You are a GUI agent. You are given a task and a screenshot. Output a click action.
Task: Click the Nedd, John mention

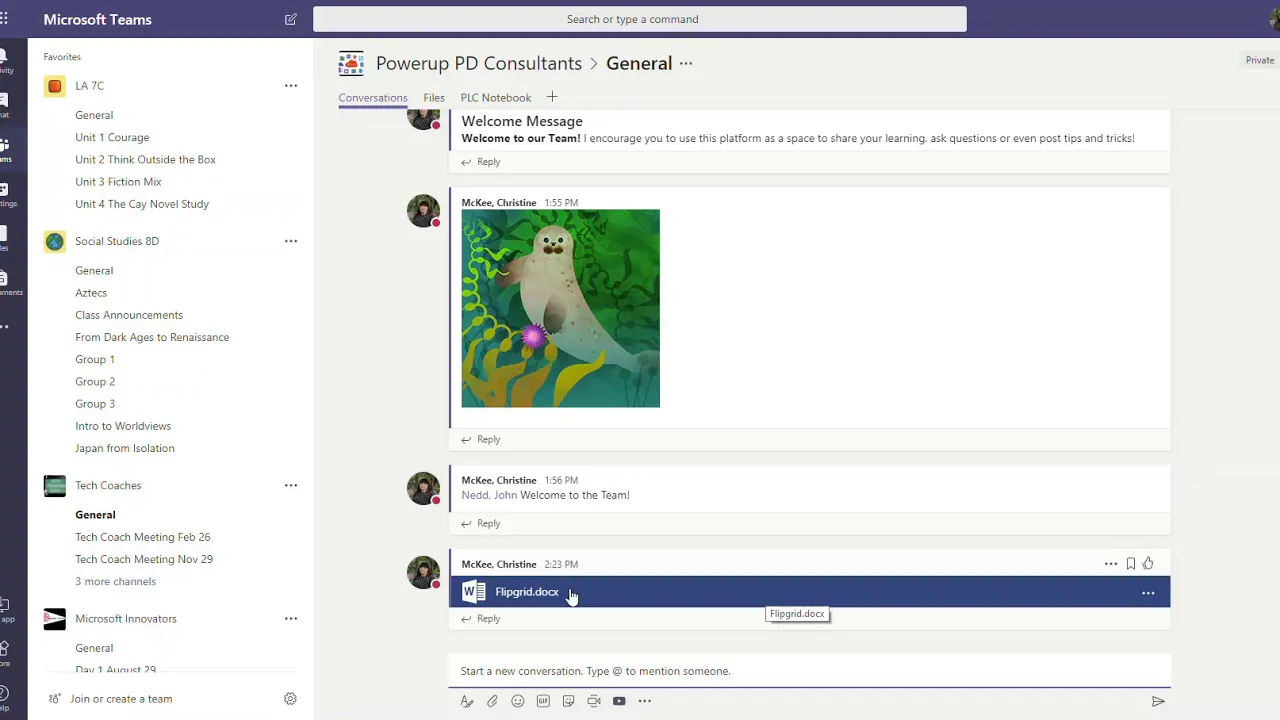489,495
